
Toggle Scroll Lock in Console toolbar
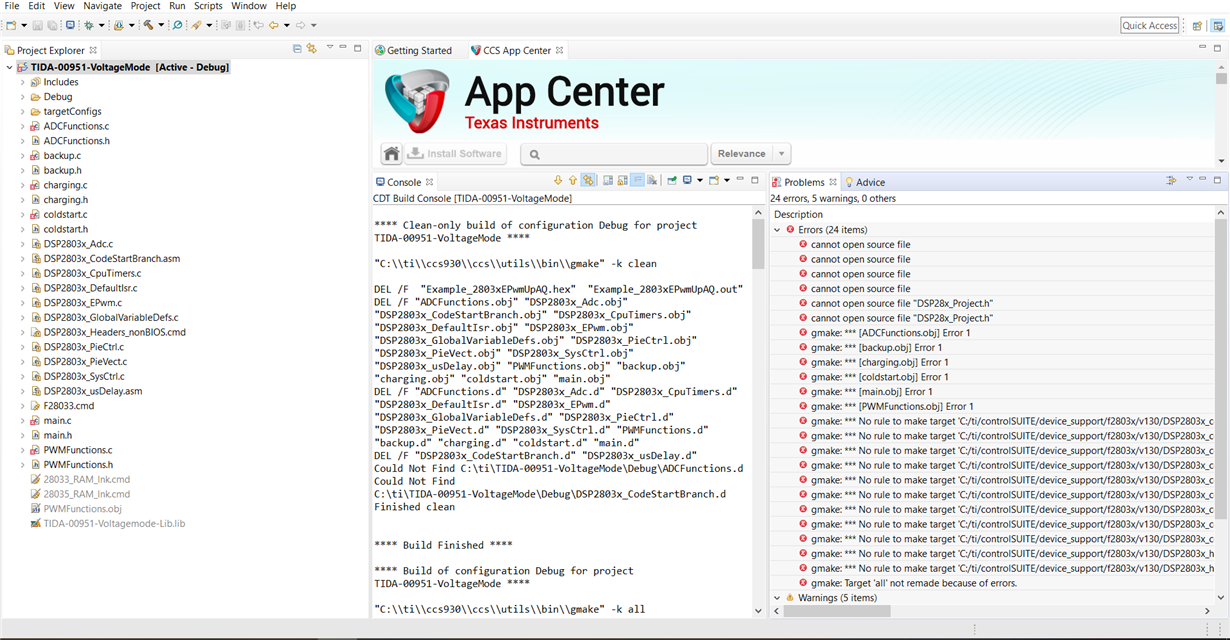pos(622,180)
